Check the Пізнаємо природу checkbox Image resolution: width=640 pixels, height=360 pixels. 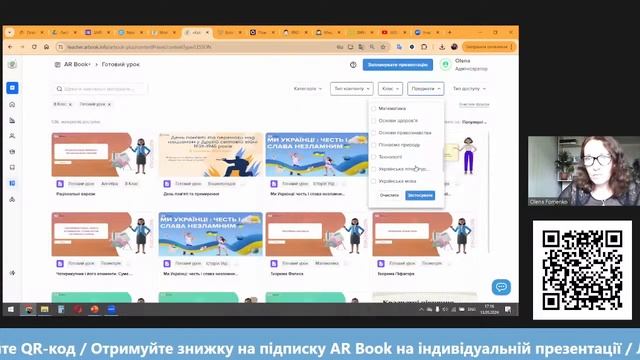pos(373,145)
